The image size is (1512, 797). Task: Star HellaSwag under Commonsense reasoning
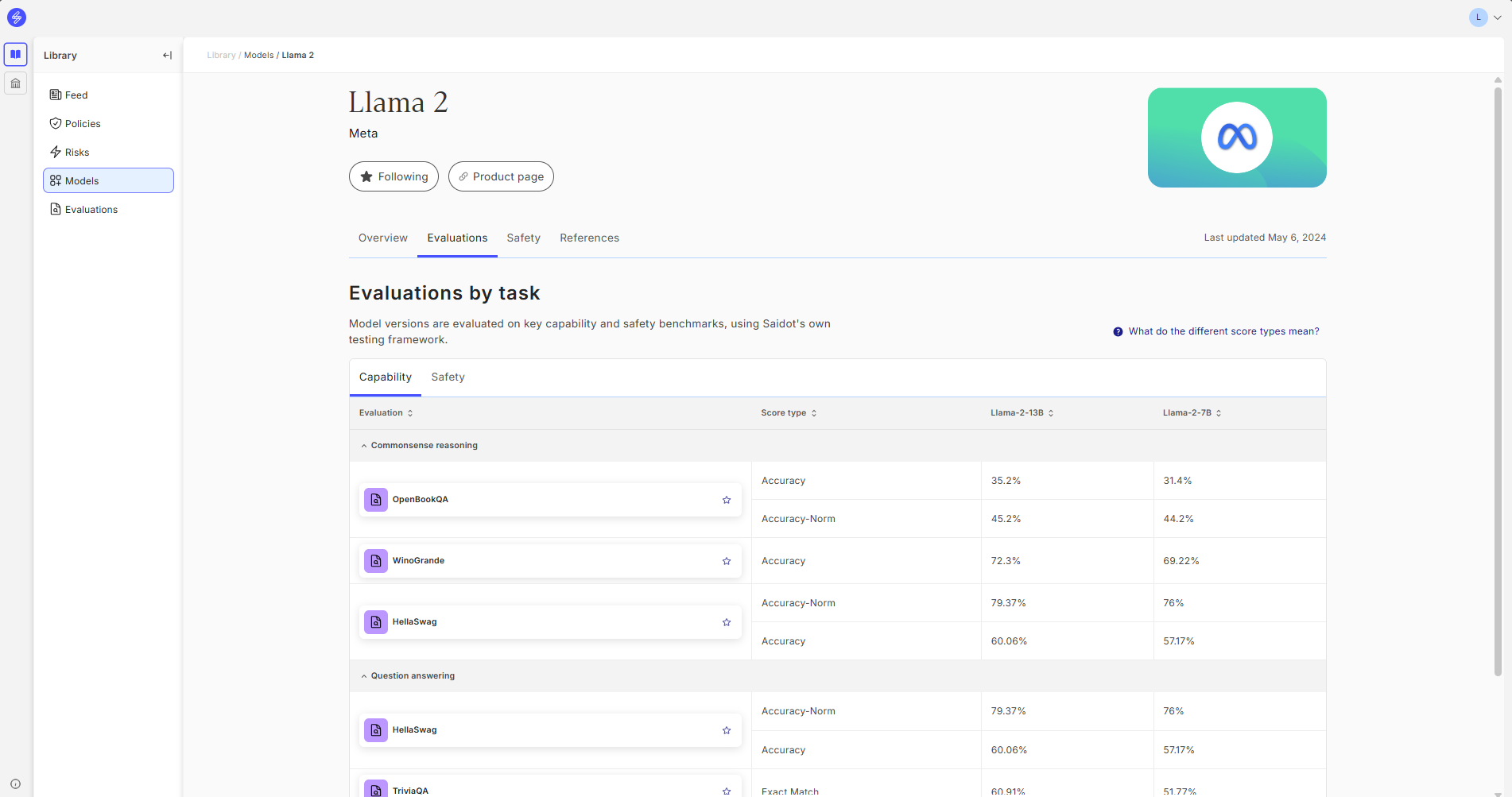[x=727, y=622]
